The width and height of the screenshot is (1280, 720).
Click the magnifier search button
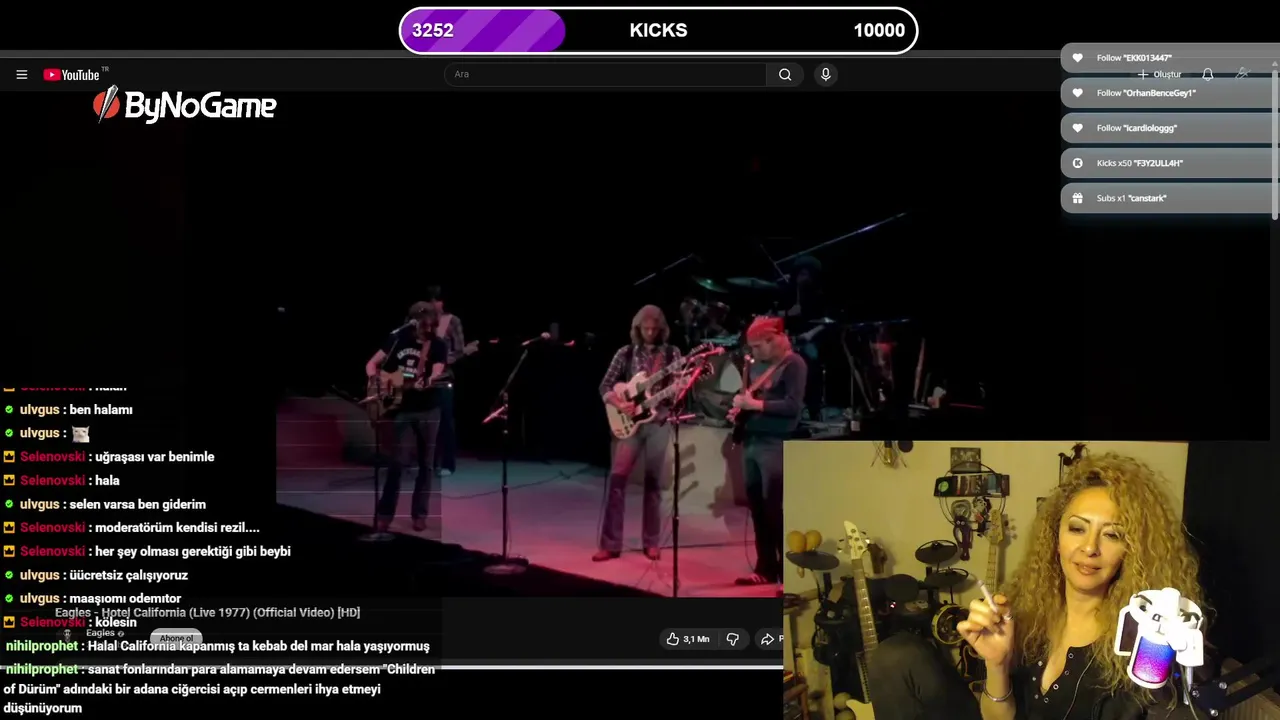[785, 74]
